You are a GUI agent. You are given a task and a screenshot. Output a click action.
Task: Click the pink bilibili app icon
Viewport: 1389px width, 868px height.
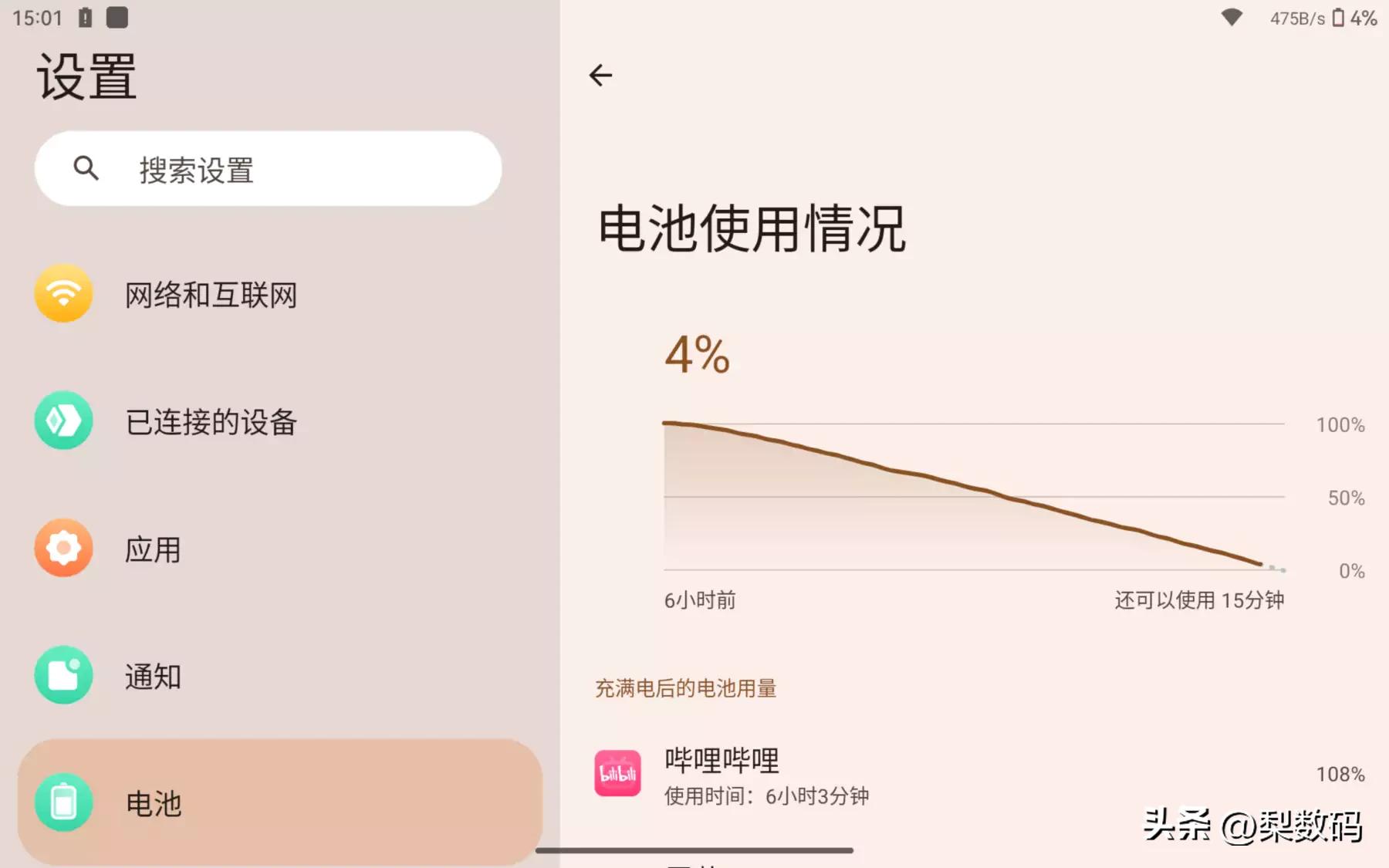617,773
